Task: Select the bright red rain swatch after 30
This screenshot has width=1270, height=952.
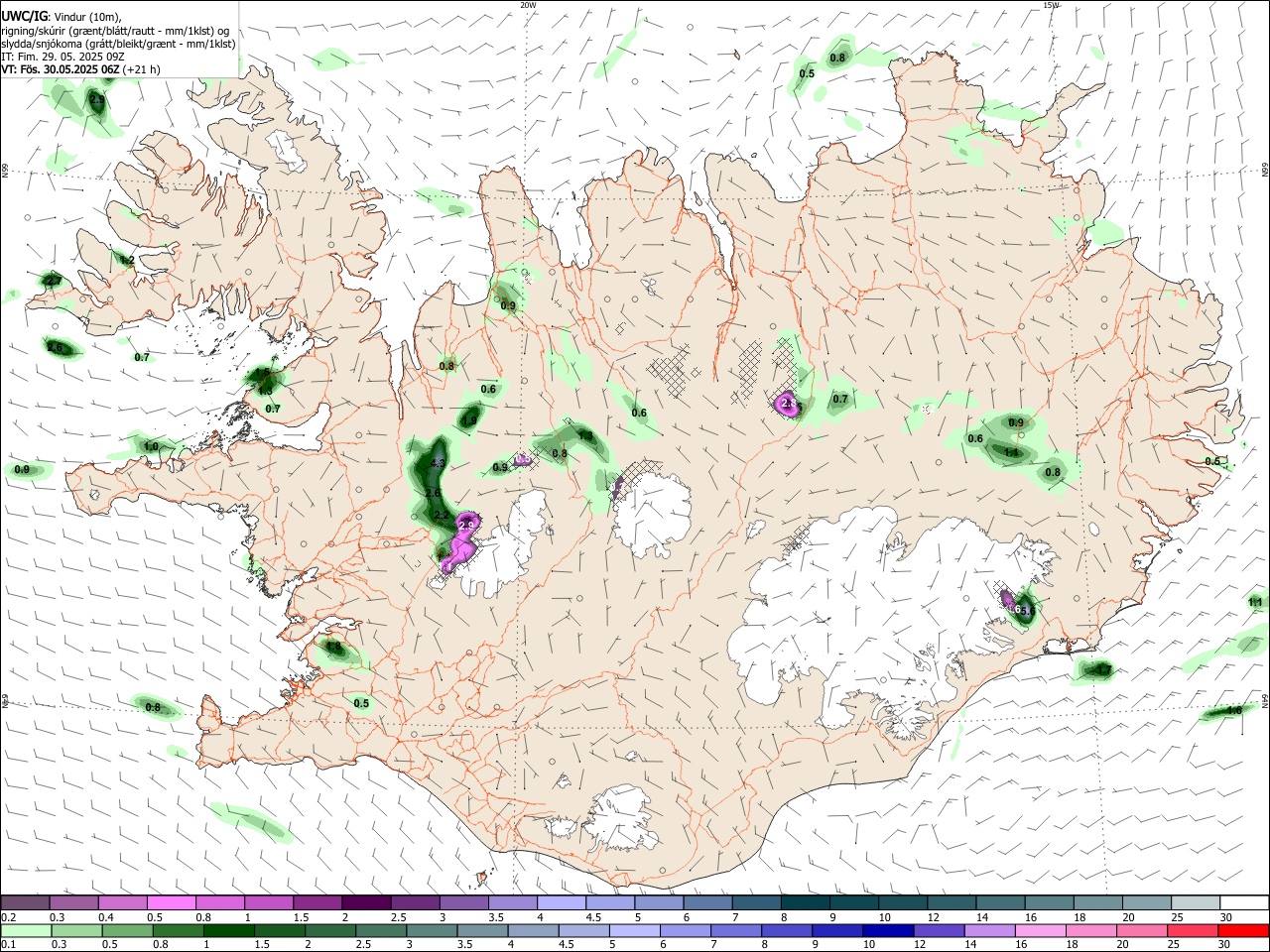Action: pos(1242,930)
